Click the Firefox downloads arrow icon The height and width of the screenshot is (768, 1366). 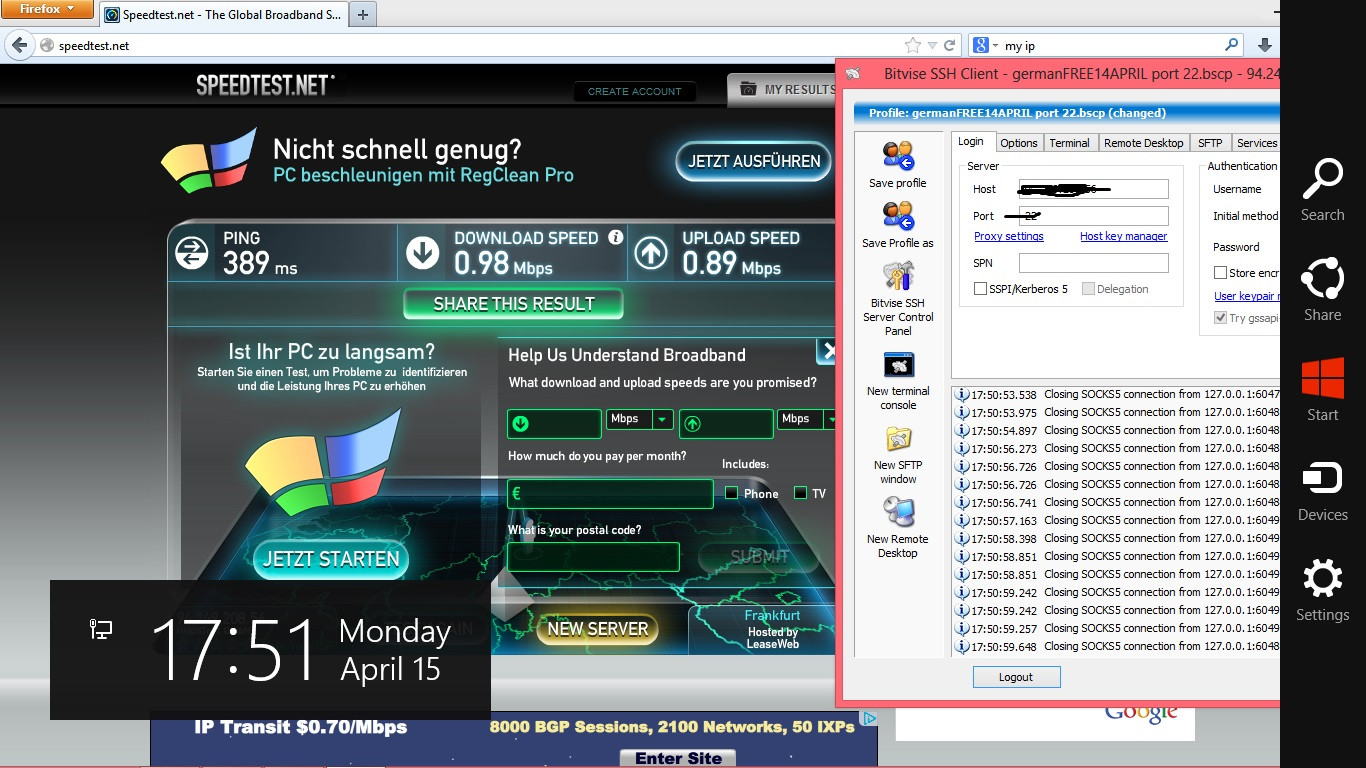click(1264, 45)
